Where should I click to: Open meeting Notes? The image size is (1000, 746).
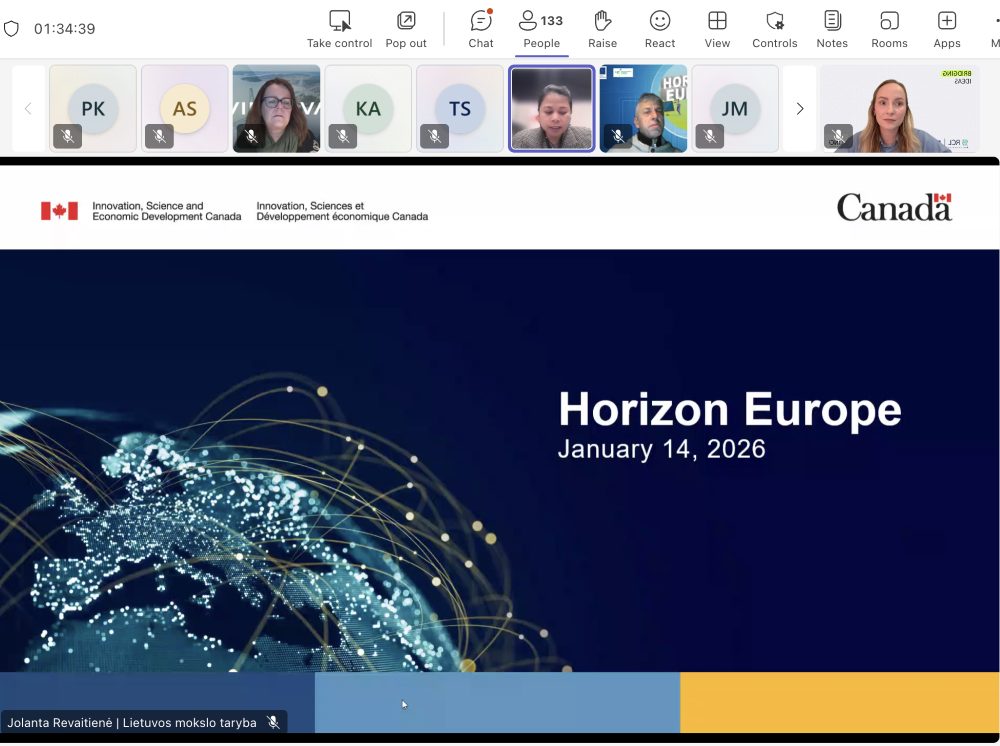click(832, 21)
